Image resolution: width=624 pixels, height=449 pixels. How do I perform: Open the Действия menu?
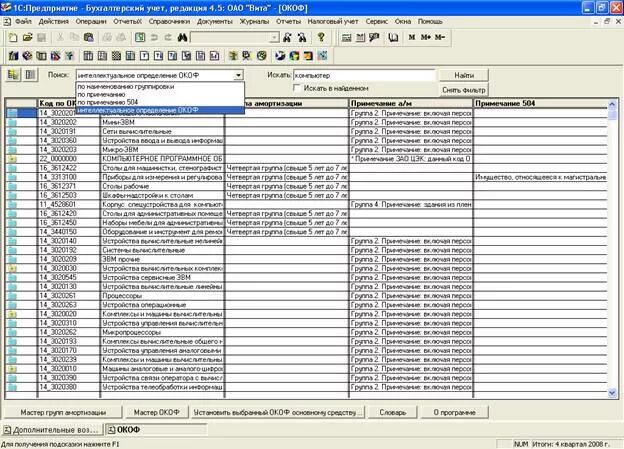[54, 21]
